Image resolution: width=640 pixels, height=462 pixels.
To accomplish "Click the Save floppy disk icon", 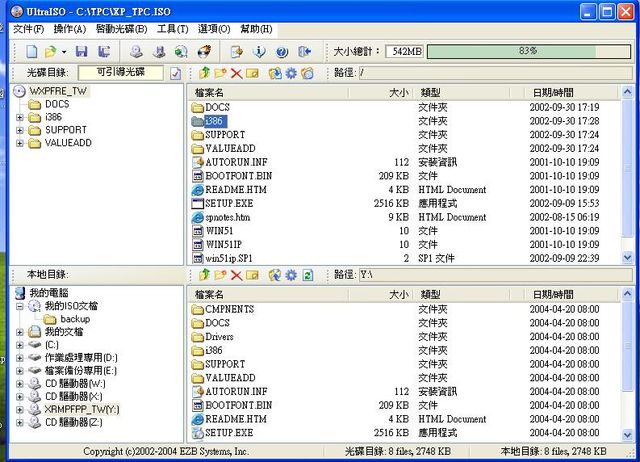I will coord(82,51).
